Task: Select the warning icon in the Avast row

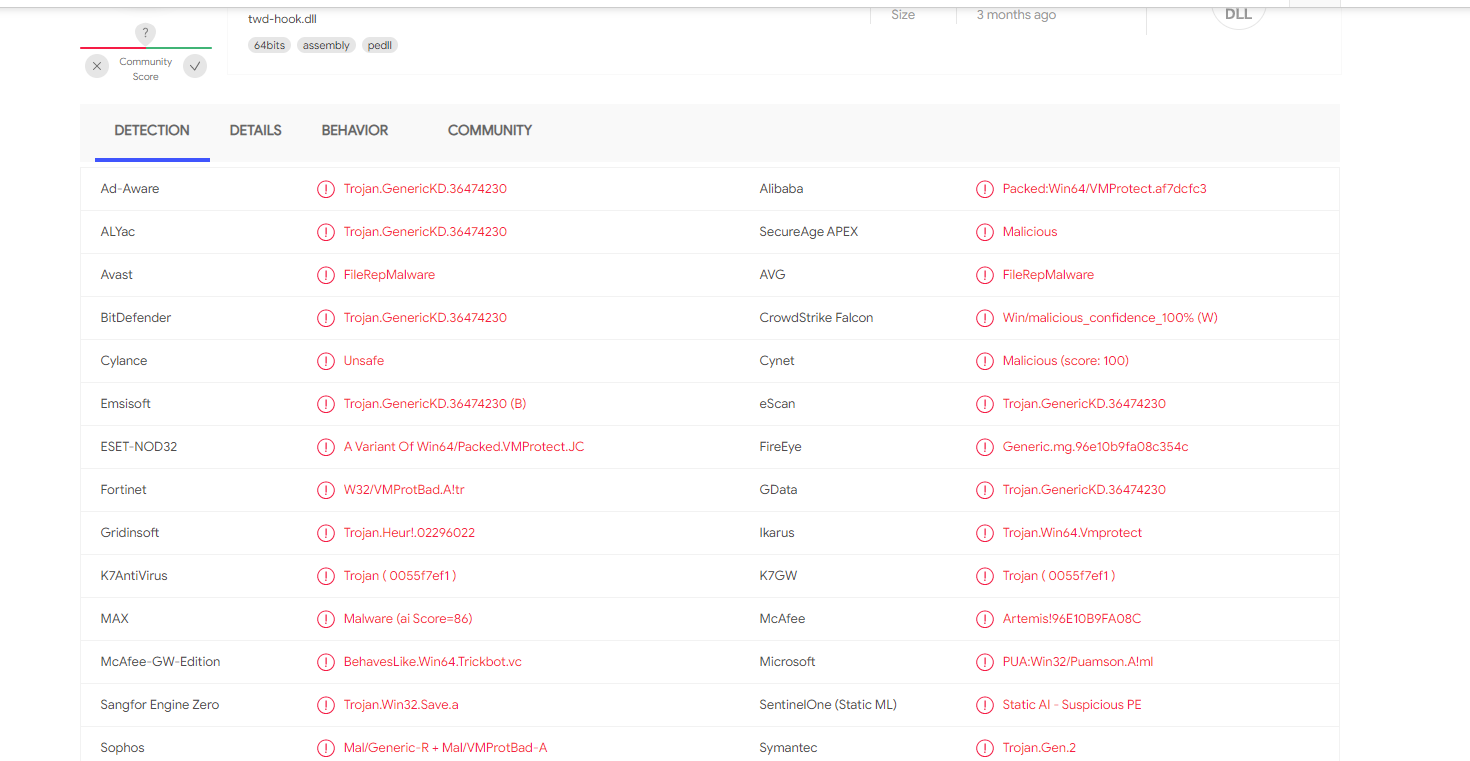Action: click(x=326, y=275)
